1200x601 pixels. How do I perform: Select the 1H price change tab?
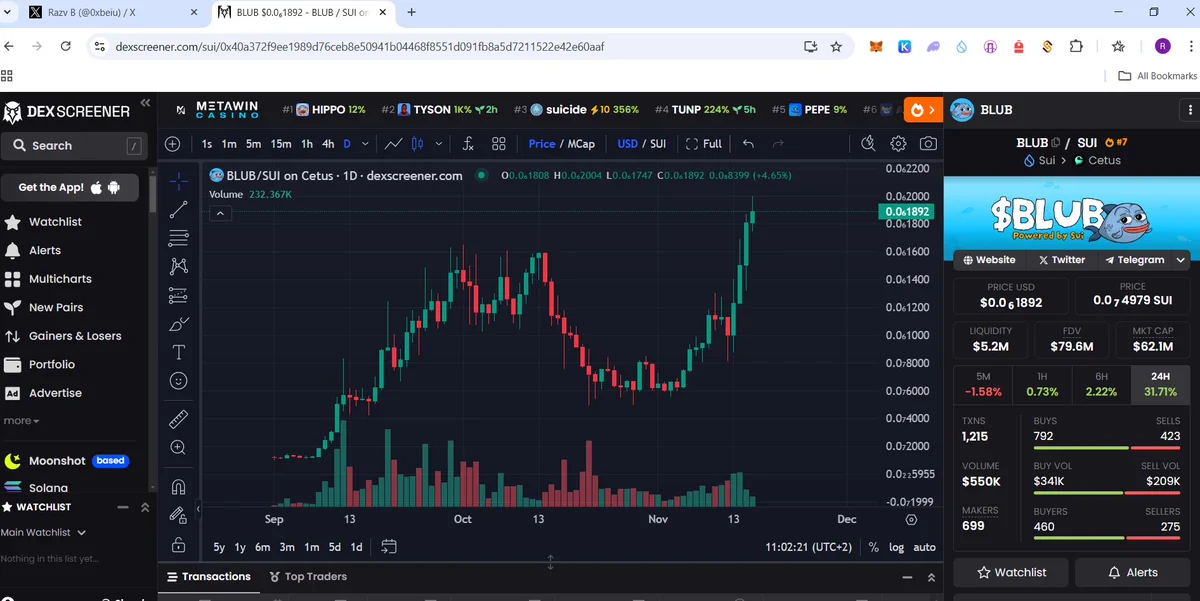[1042, 384]
